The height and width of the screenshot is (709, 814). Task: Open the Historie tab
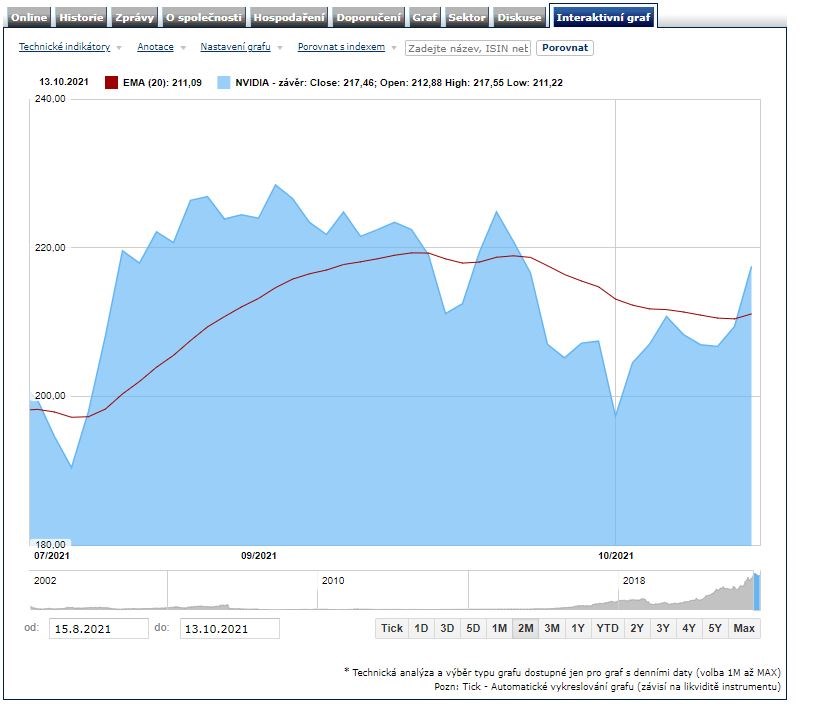click(x=81, y=17)
